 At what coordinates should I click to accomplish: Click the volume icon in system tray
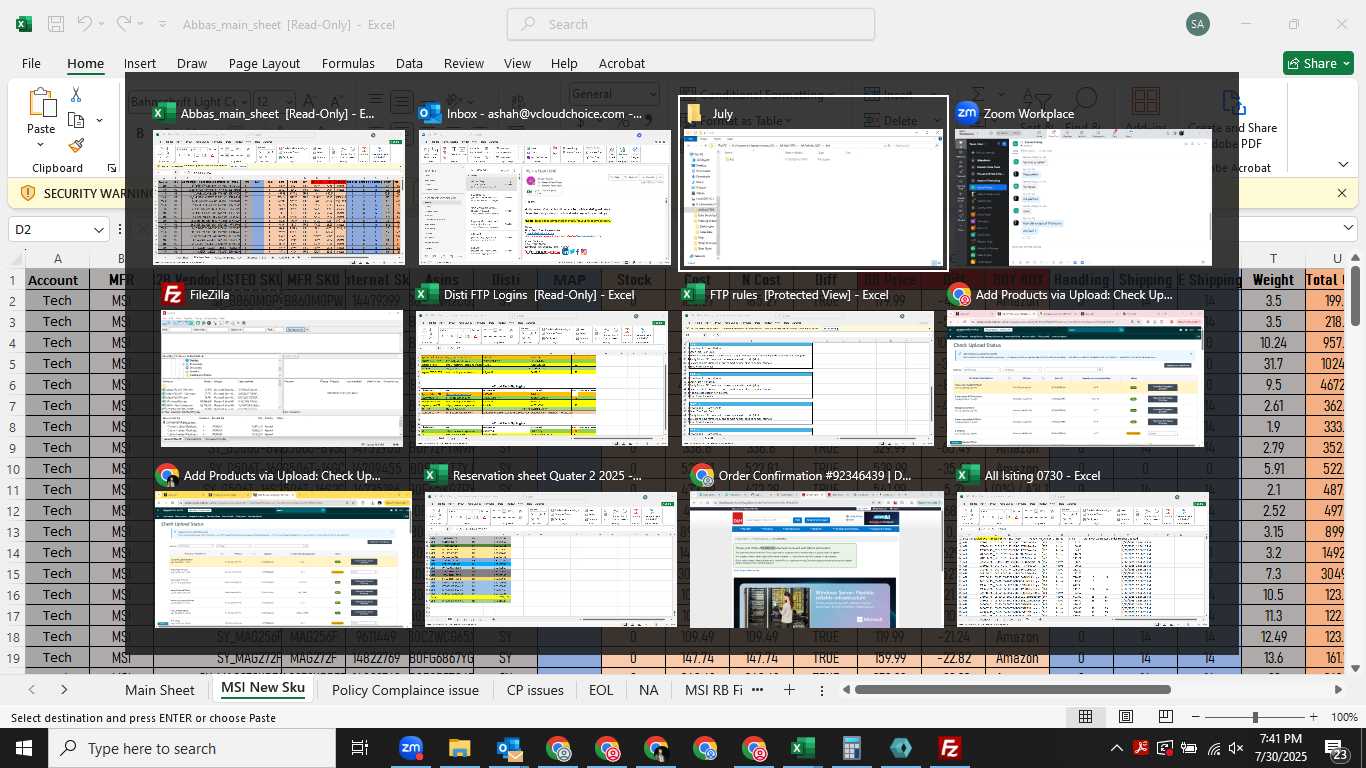pyautogui.click(x=1238, y=748)
